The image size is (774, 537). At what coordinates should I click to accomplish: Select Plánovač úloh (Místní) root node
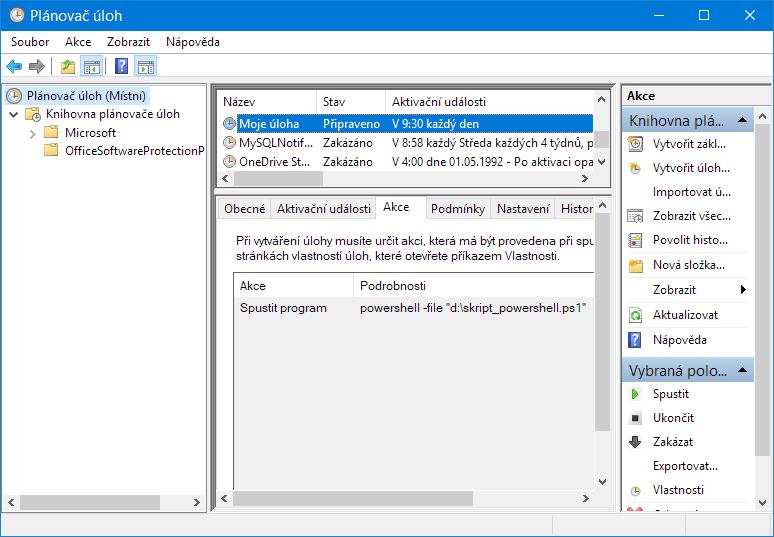point(86,96)
